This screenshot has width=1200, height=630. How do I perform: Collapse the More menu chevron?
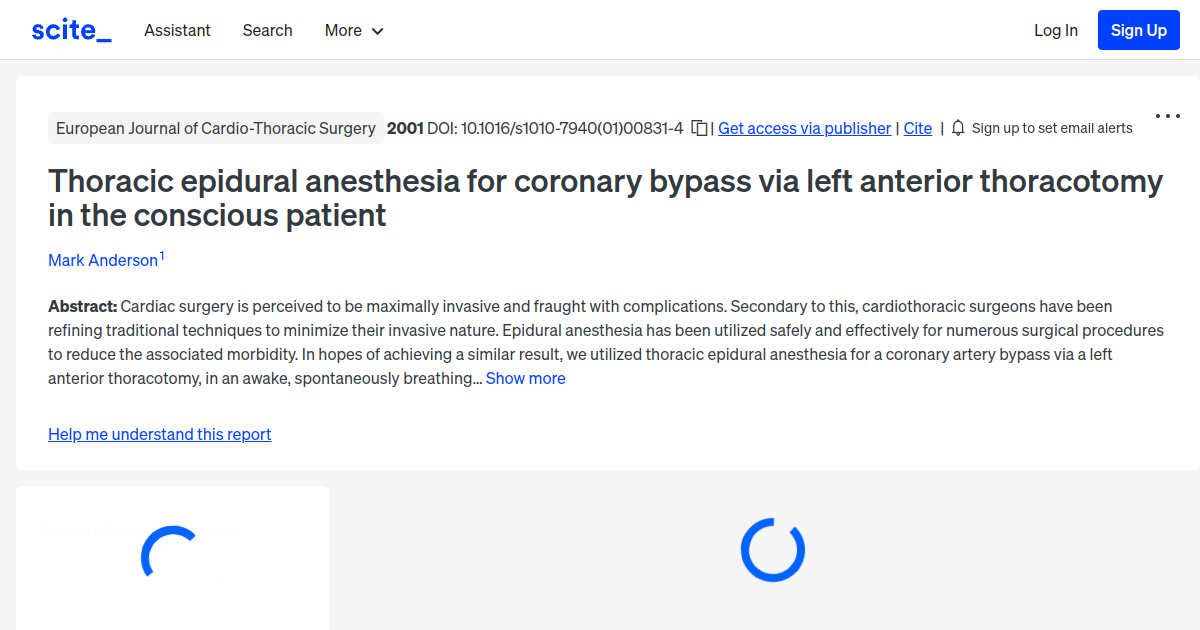click(379, 31)
